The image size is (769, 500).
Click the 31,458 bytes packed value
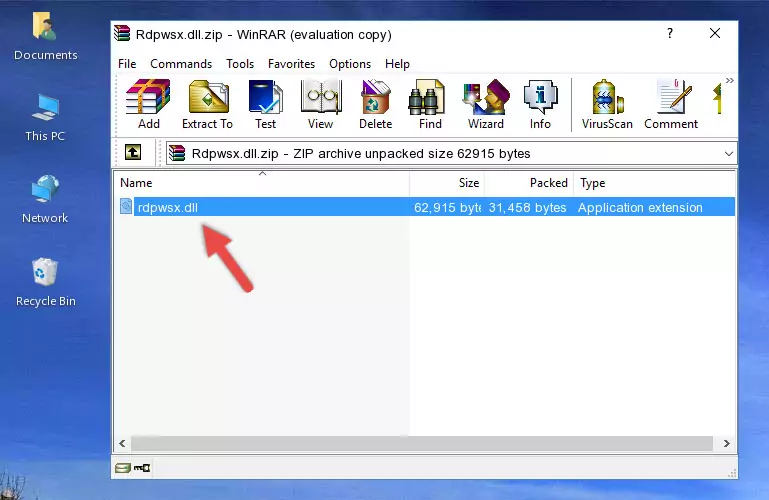pyautogui.click(x=527, y=207)
